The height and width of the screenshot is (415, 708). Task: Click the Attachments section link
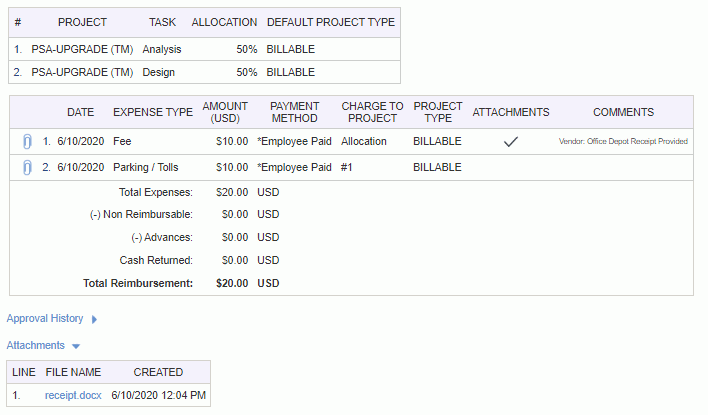pos(36,345)
